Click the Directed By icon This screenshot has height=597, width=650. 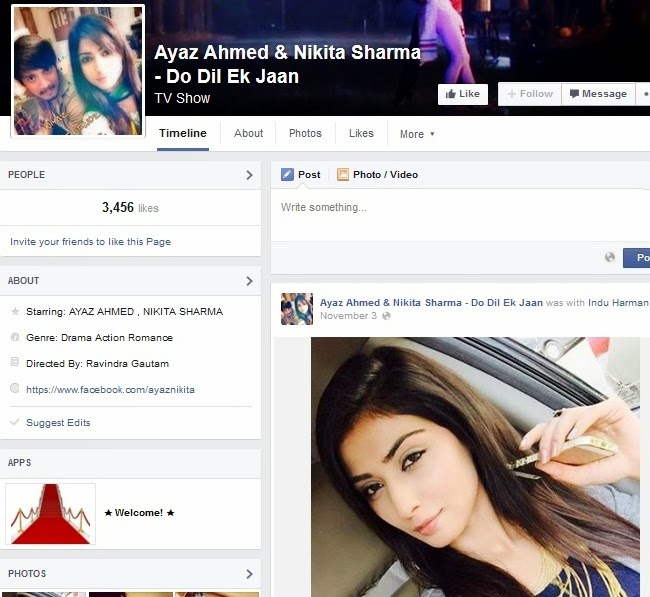15,362
